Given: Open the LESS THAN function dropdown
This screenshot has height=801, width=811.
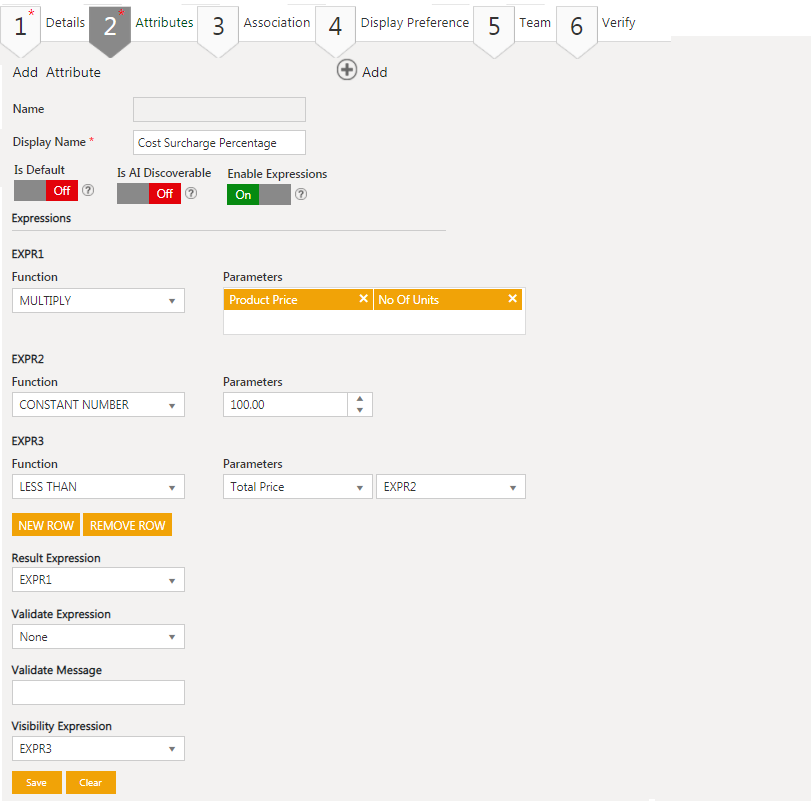Looking at the screenshot, I should point(98,487).
